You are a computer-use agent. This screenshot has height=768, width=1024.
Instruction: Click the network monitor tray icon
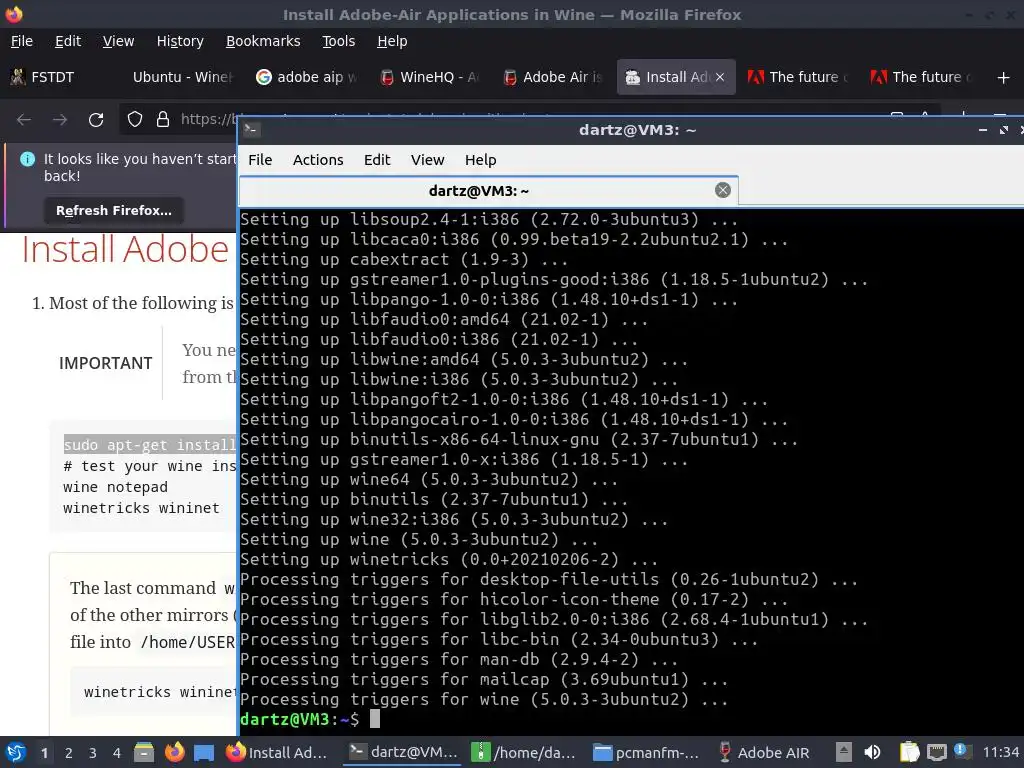pos(936,752)
